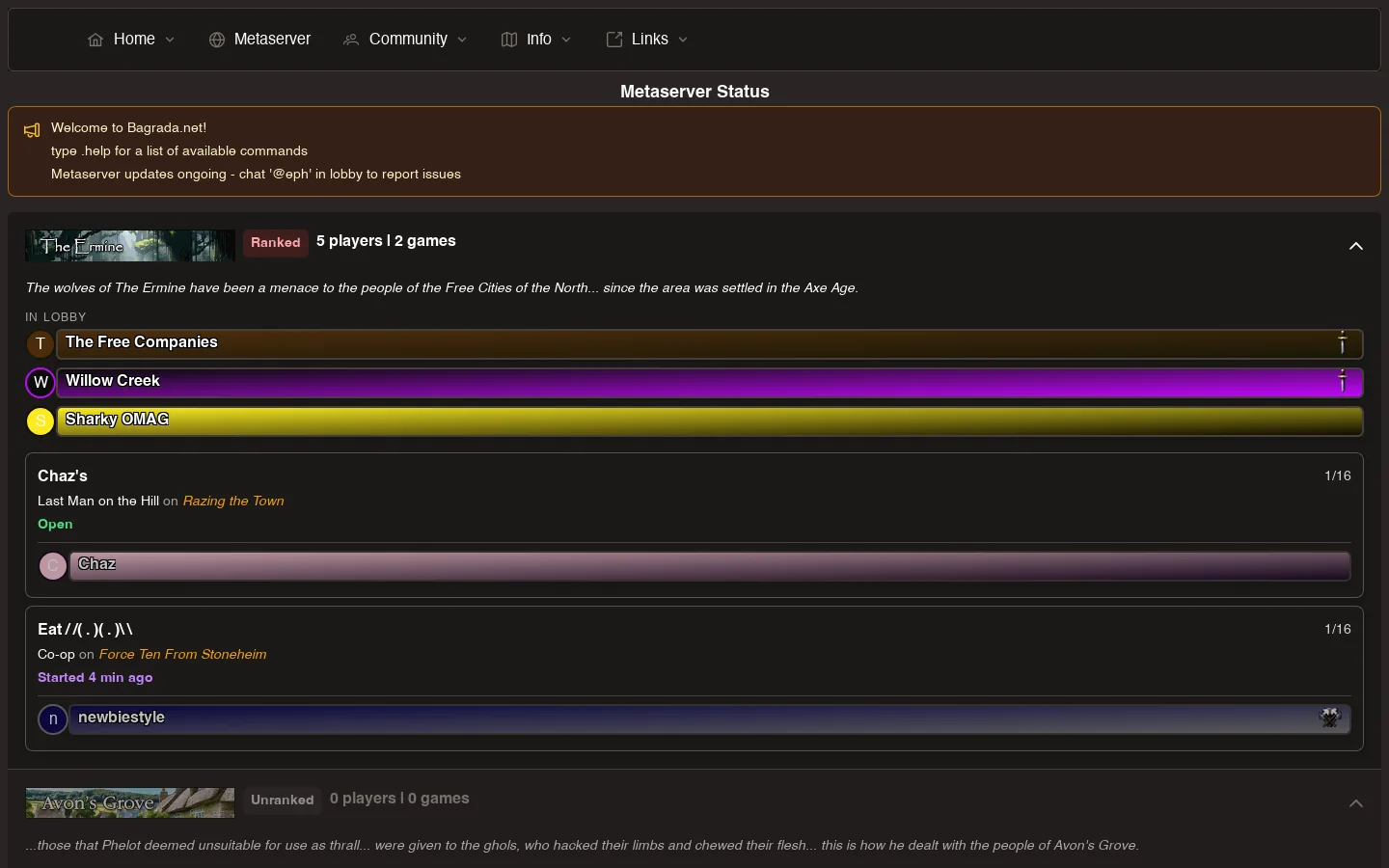The image size is (1389, 868).
Task: Click the 5 players | 2 games text
Action: tap(386, 241)
